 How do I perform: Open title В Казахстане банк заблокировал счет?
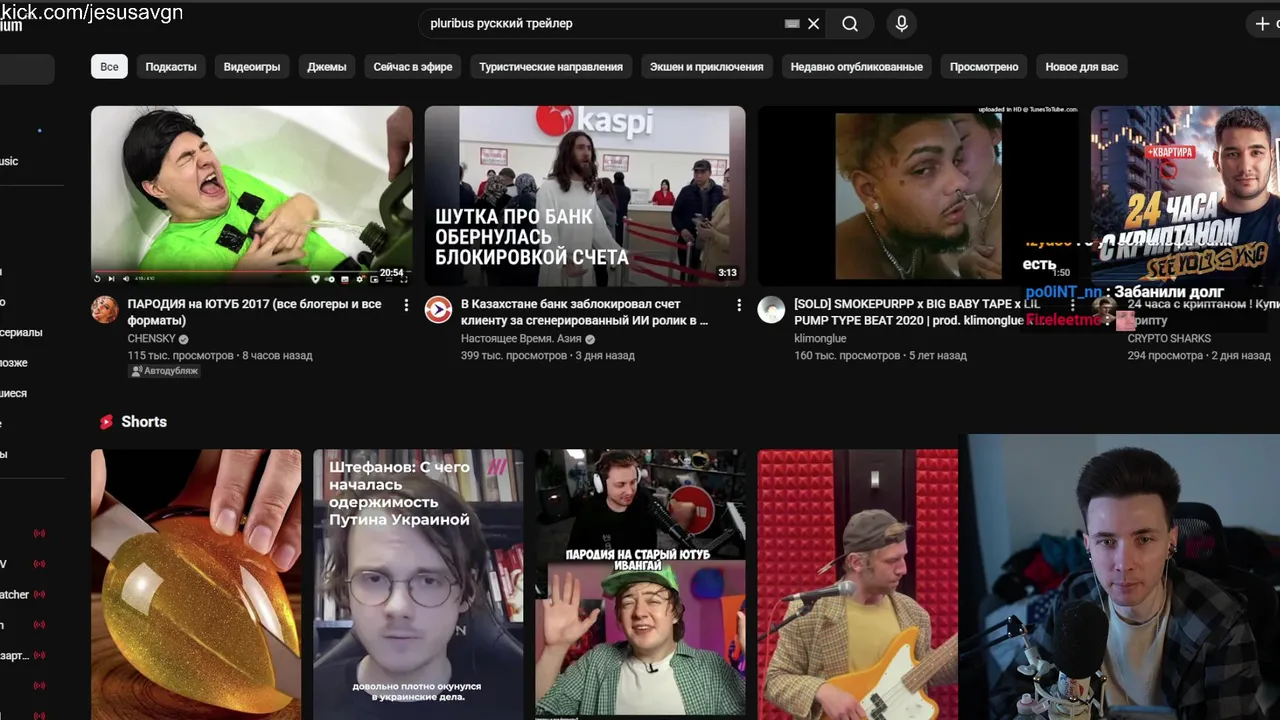[584, 312]
